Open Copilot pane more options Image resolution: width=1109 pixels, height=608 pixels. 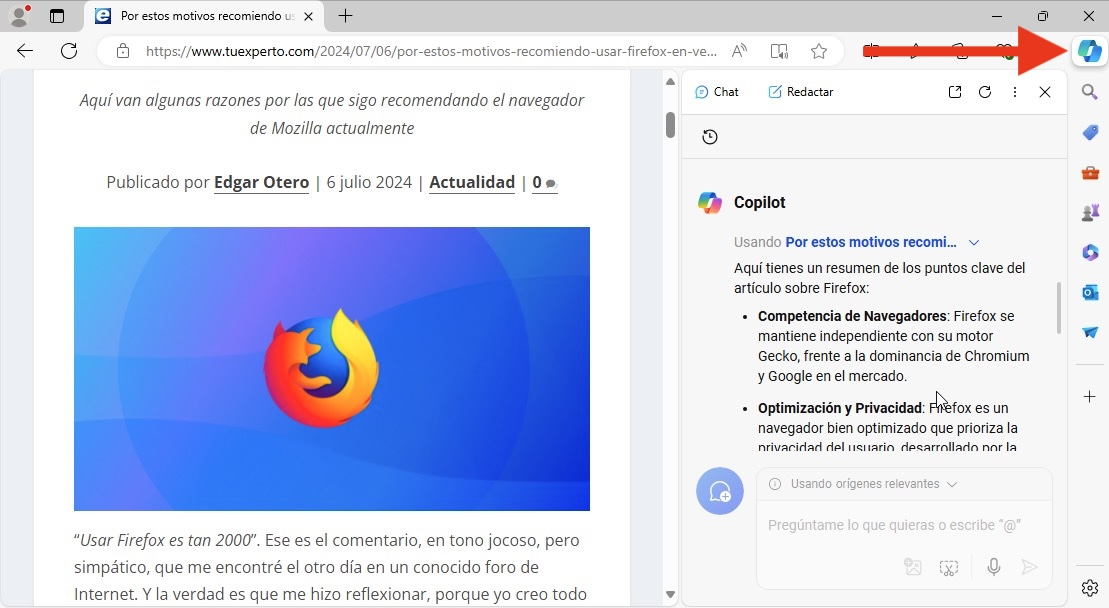pos(1015,92)
